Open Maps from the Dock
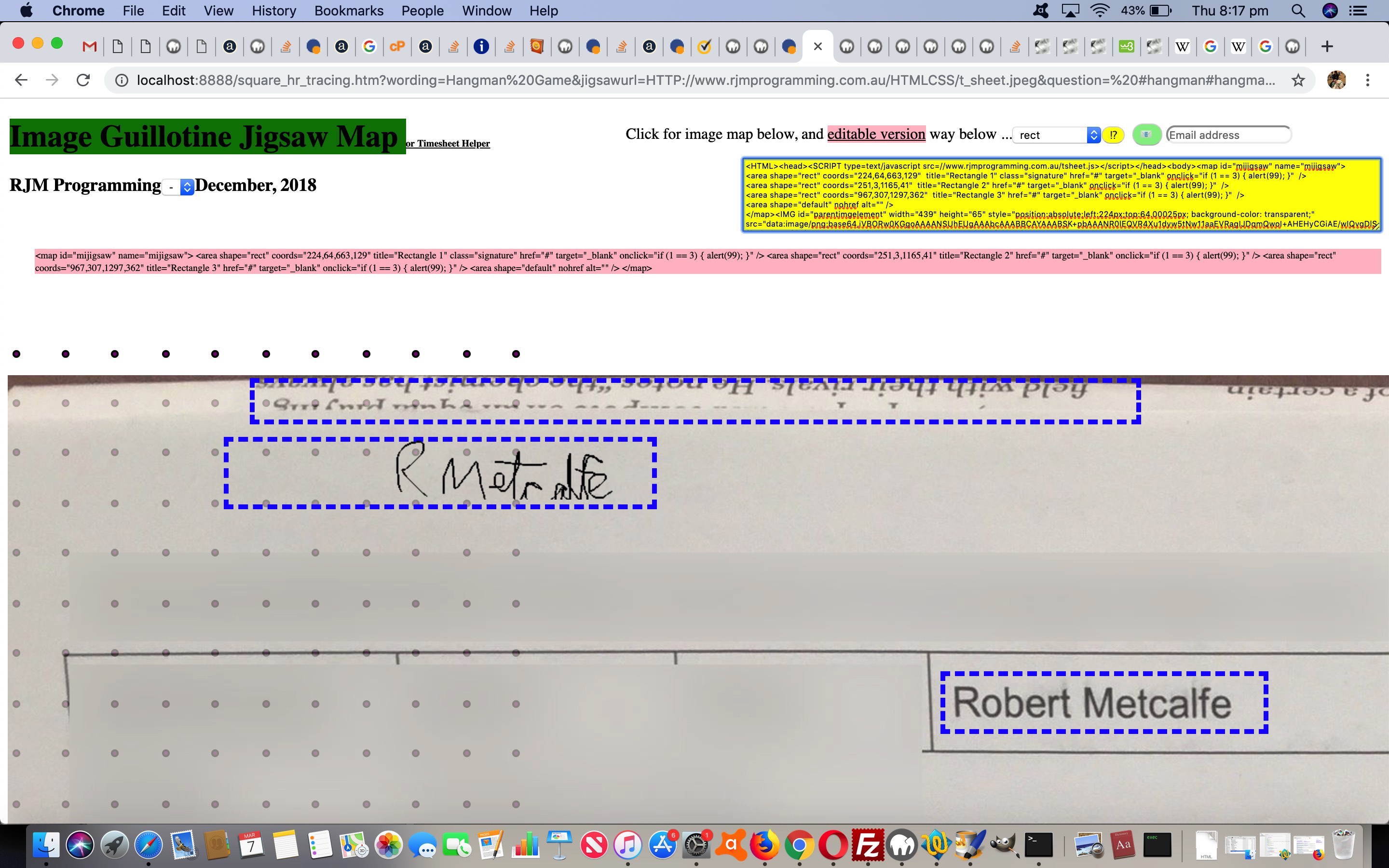1389x868 pixels. (x=354, y=844)
